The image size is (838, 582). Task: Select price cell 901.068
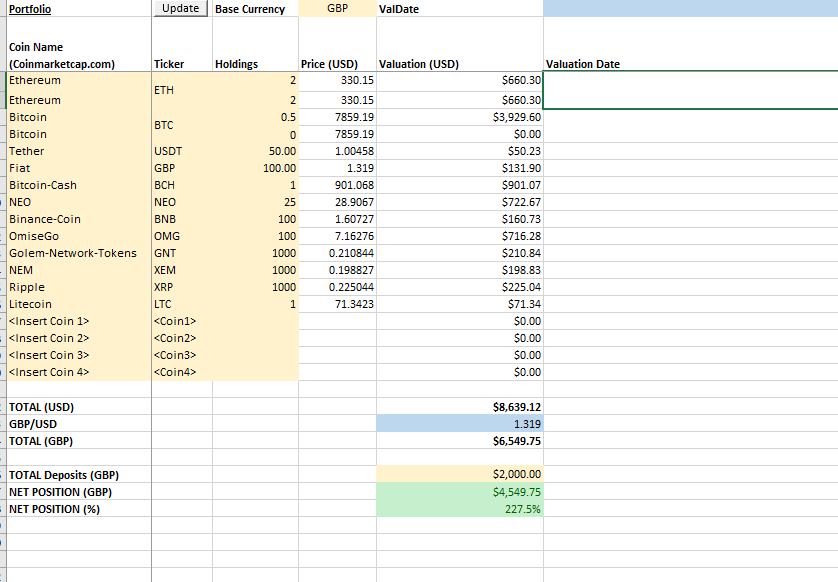[x=337, y=185]
